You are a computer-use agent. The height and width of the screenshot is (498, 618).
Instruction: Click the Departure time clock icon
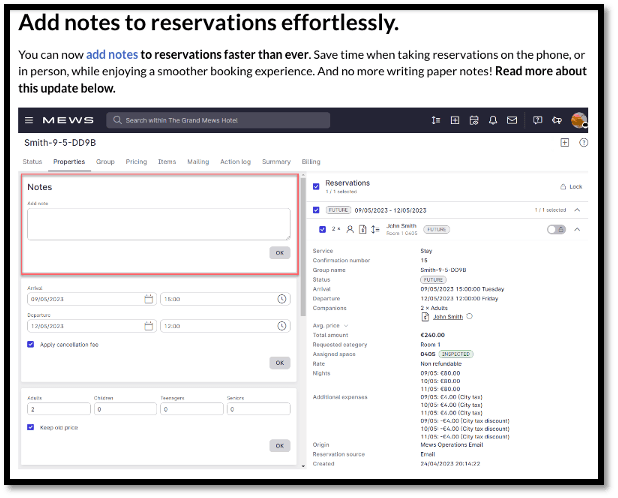(x=282, y=326)
